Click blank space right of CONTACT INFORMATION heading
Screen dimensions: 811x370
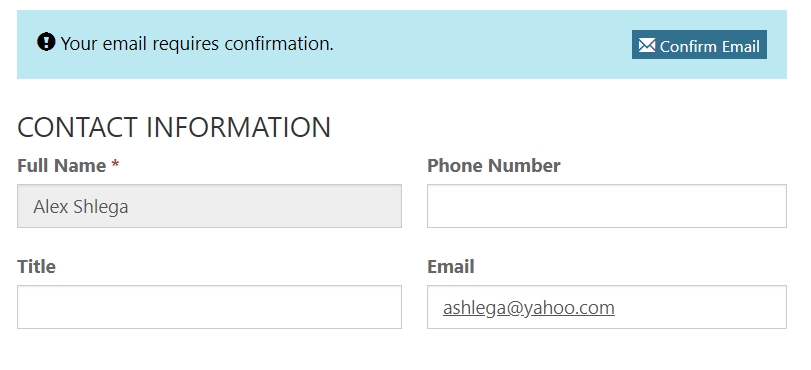click(x=559, y=127)
